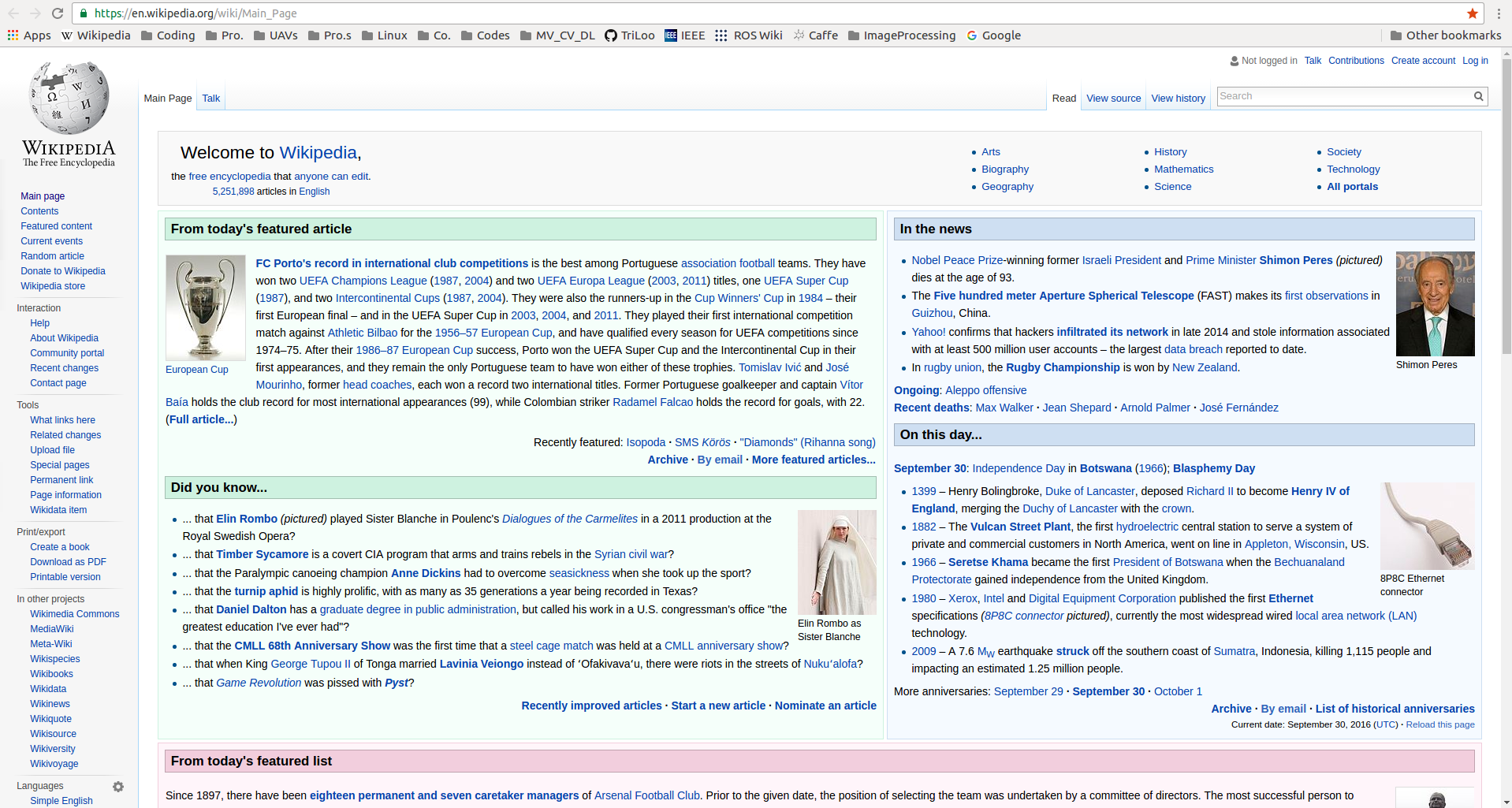The width and height of the screenshot is (1512, 808).
Task: Select the Main Page tab
Action: [x=168, y=99]
